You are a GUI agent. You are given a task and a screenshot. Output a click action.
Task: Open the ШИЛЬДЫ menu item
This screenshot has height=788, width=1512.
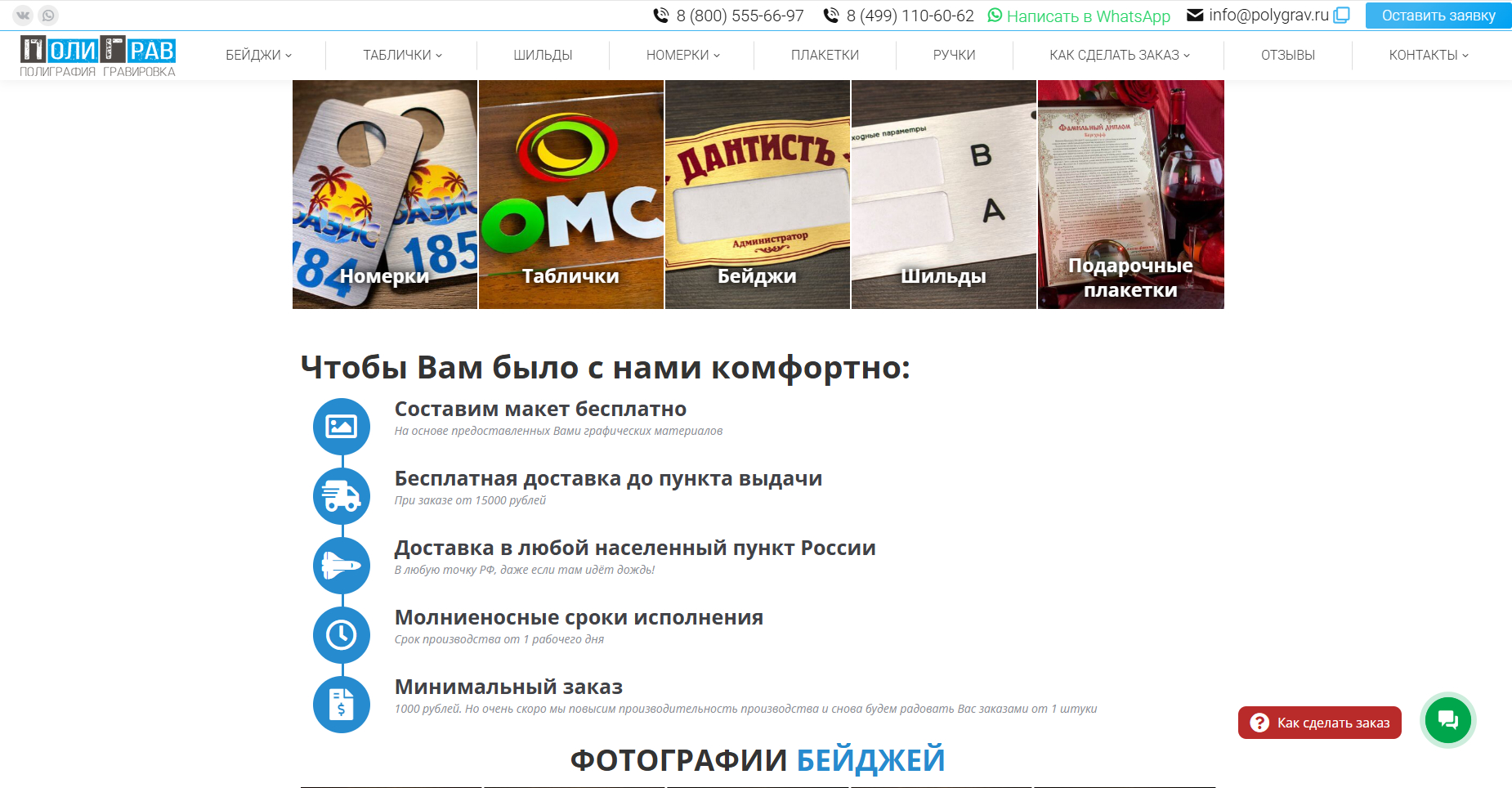click(543, 55)
